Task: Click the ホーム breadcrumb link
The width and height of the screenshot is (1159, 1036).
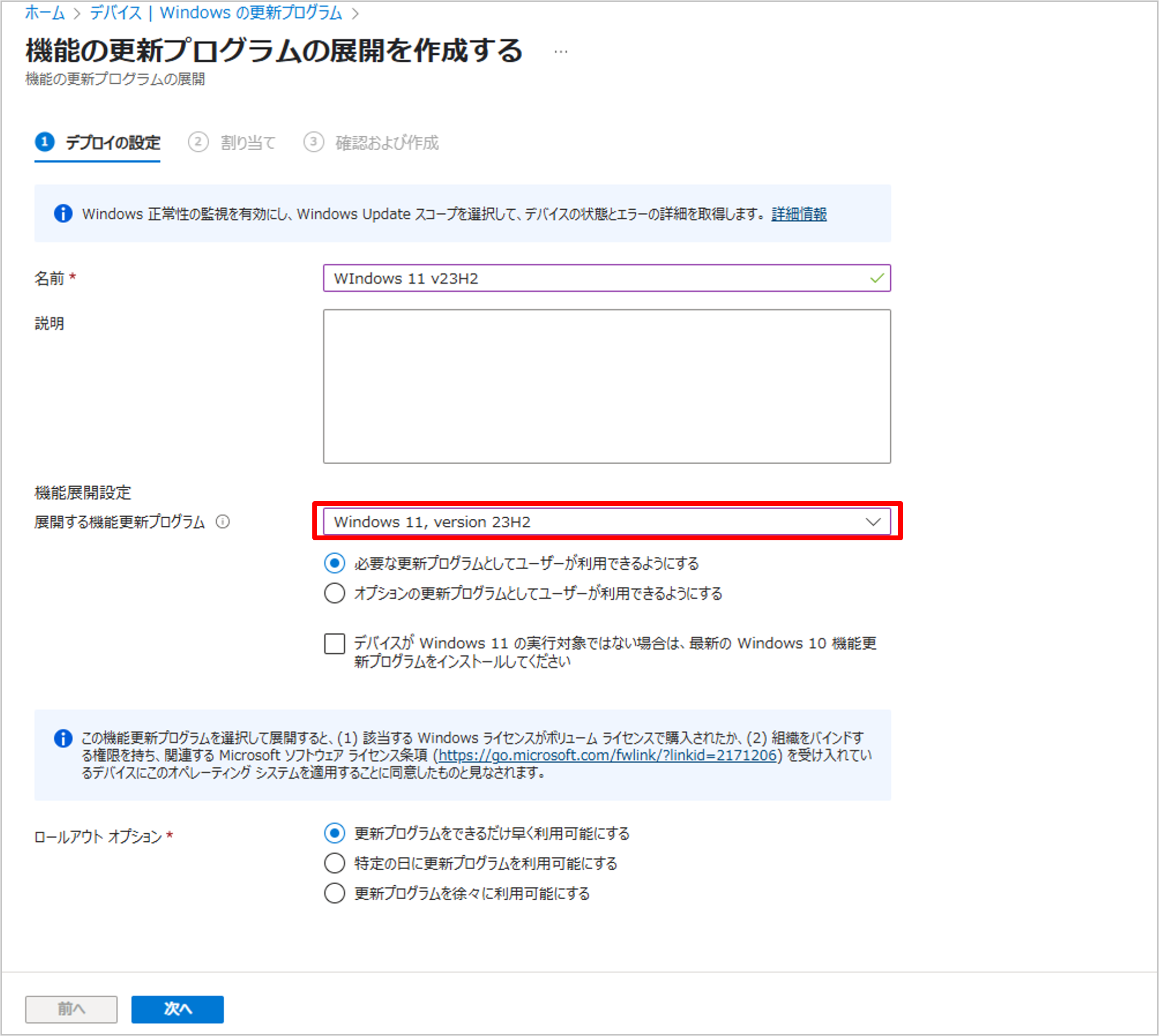Action: (45, 12)
